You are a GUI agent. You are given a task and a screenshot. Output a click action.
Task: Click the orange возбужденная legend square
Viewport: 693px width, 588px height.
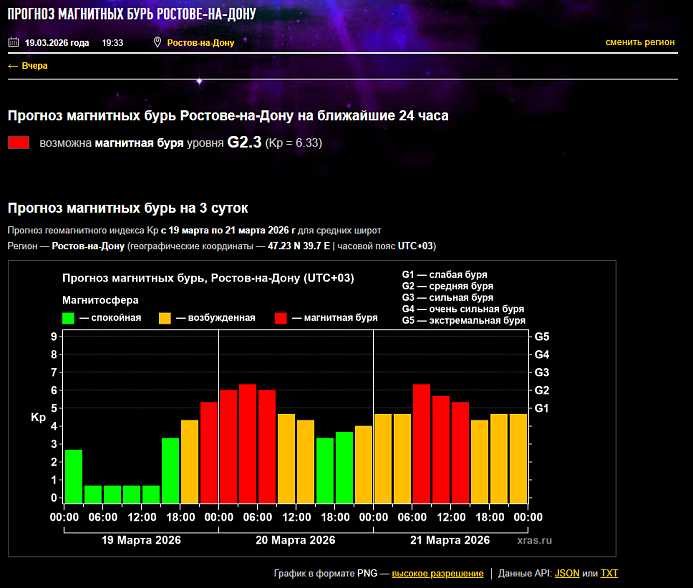165,318
